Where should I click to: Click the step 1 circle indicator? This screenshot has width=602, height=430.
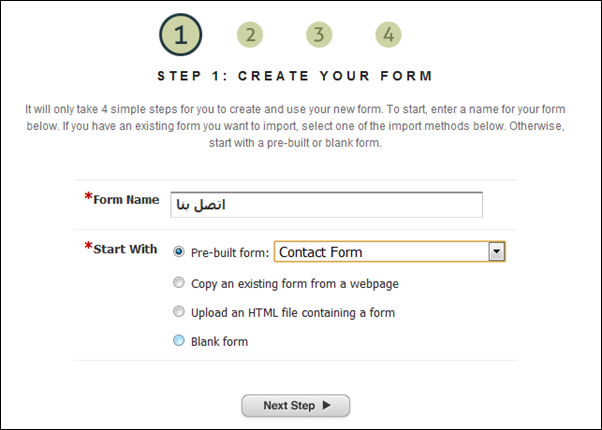point(180,36)
